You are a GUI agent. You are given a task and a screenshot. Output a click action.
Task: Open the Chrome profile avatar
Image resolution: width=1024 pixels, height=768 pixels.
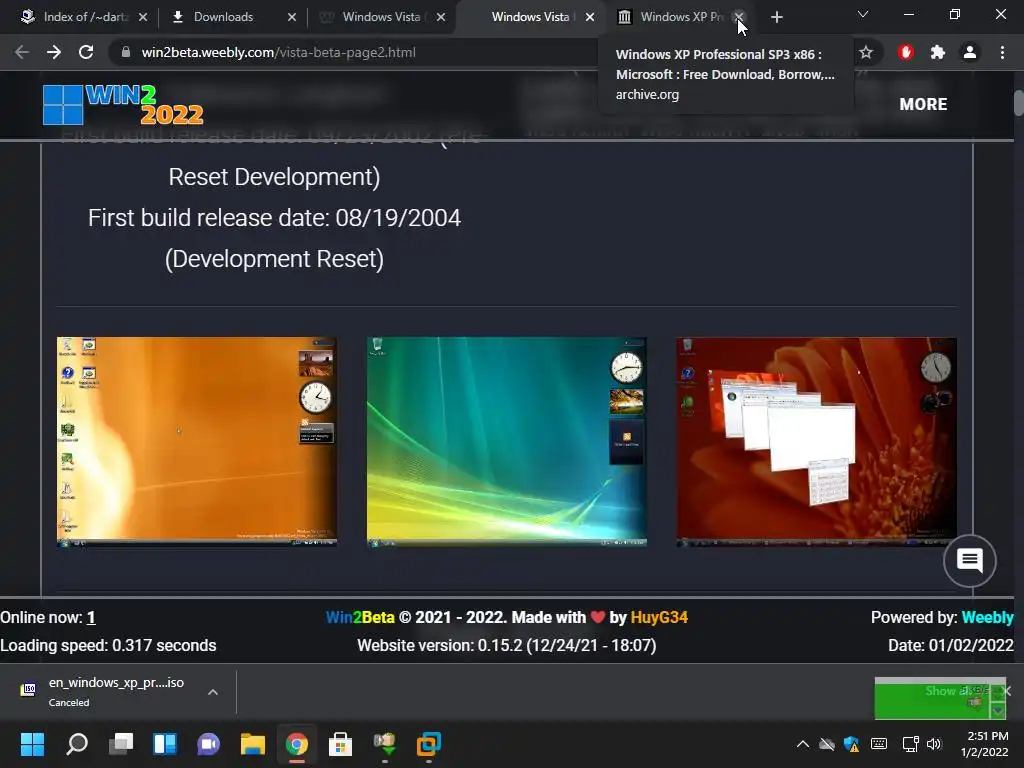tap(970, 52)
